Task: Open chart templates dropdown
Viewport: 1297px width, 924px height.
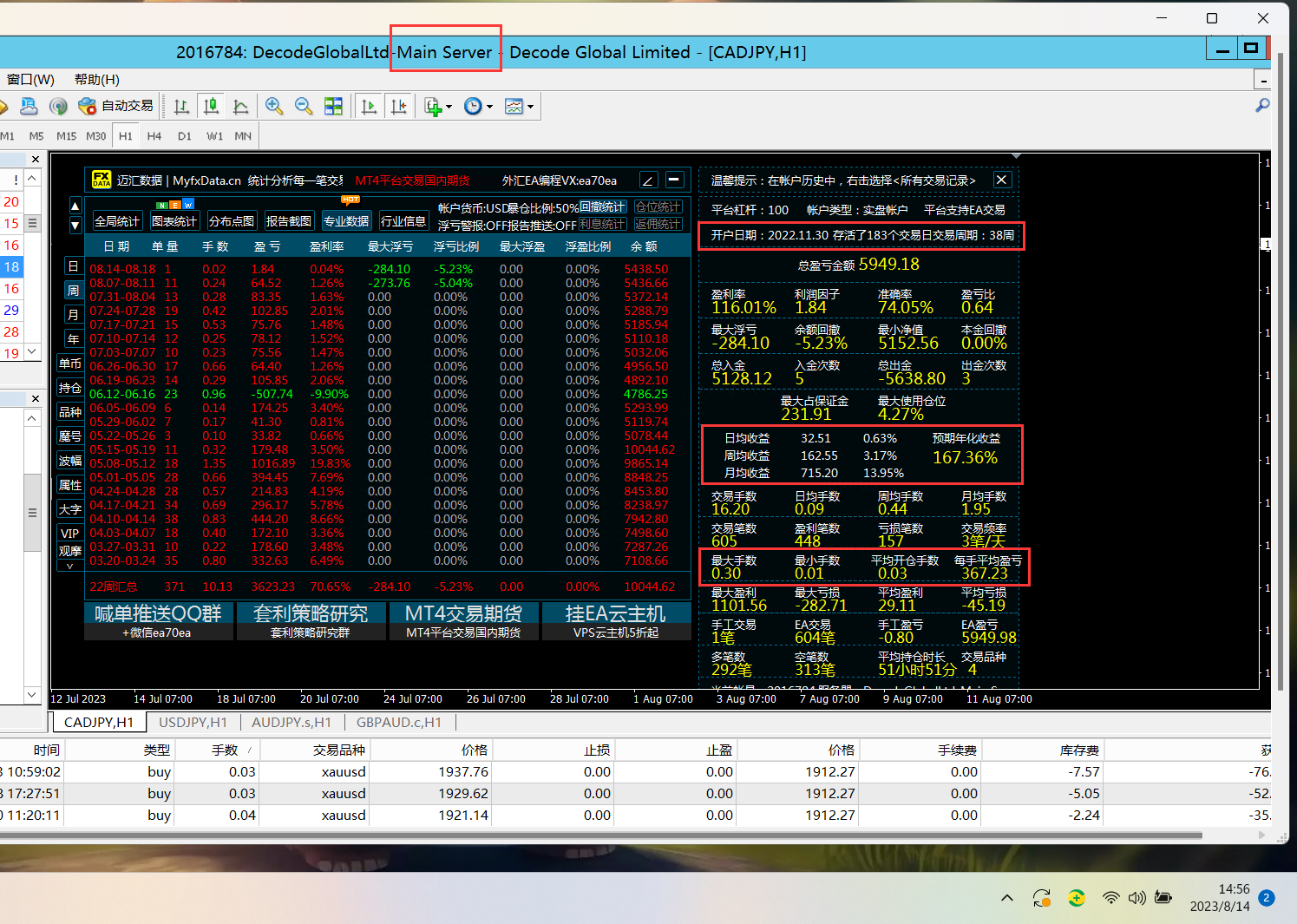Action: 530,107
